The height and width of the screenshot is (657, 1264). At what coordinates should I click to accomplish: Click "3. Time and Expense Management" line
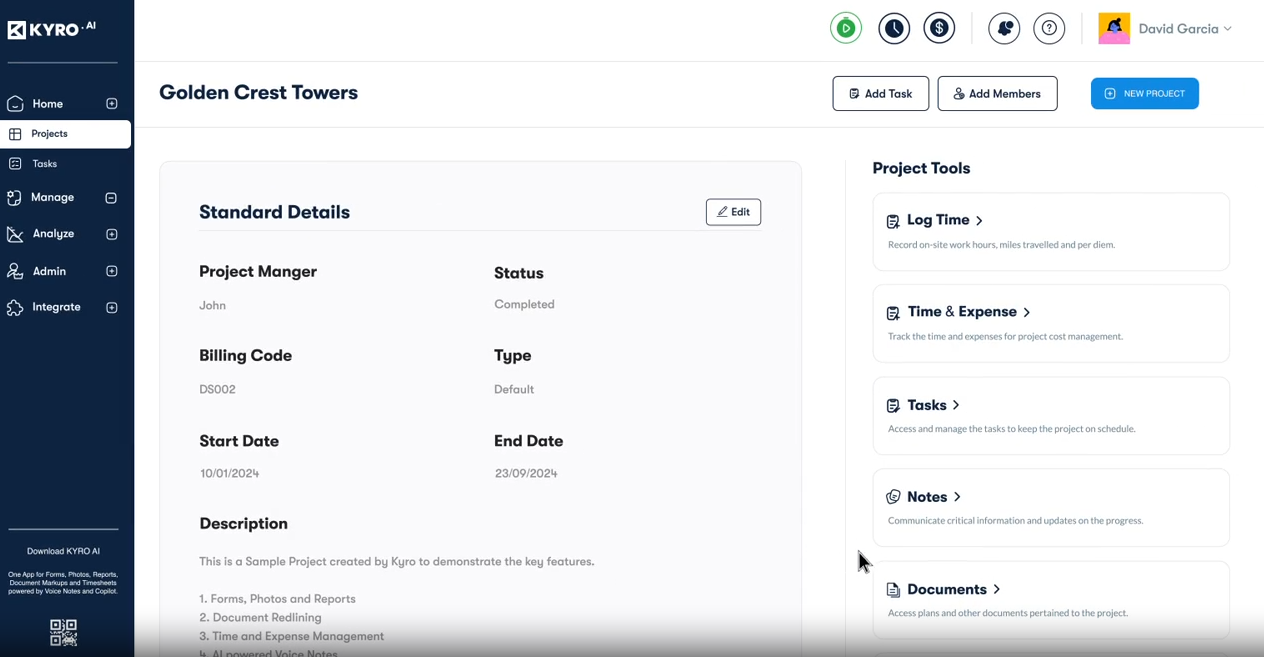tap(291, 637)
